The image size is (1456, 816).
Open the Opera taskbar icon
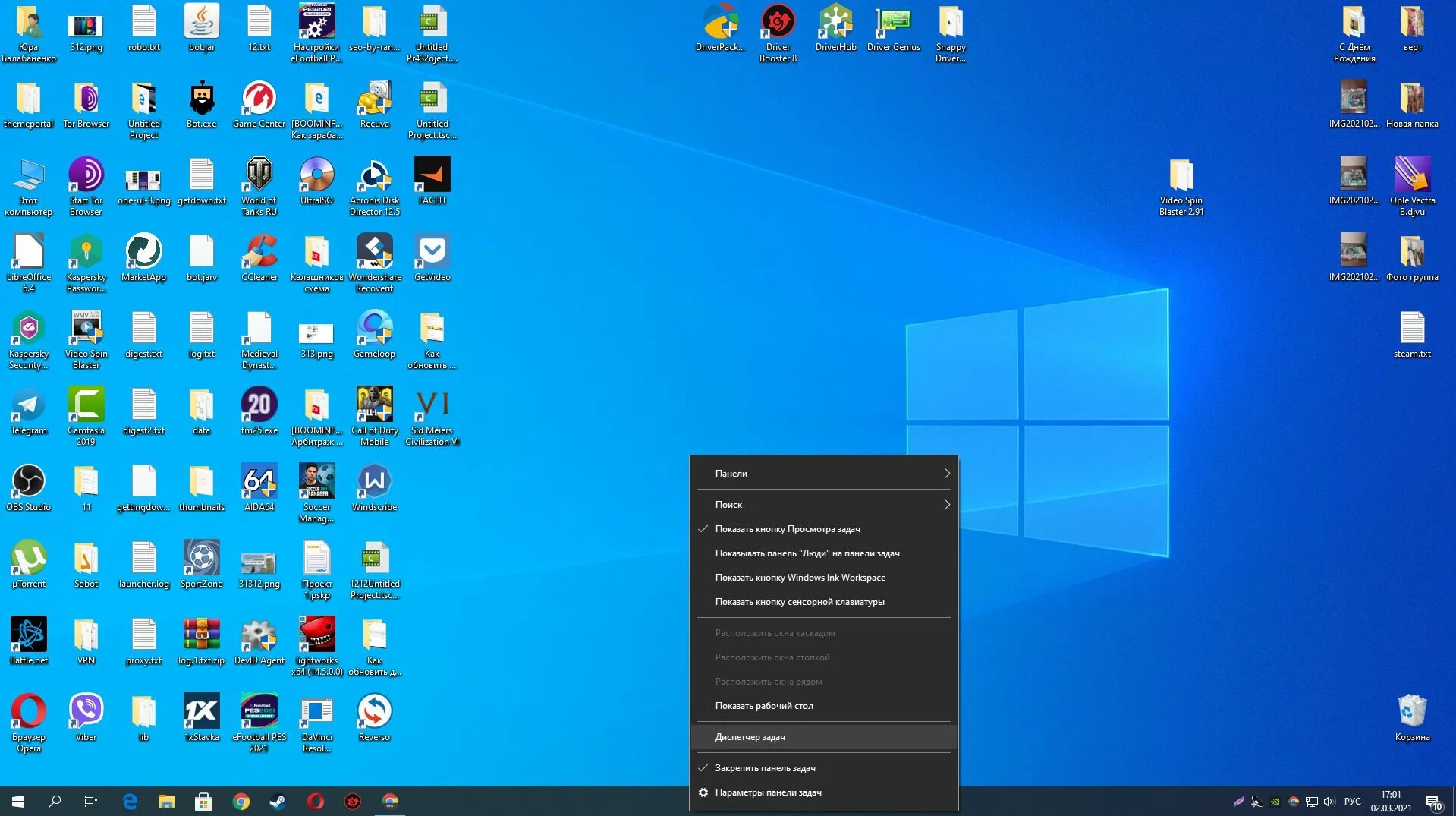click(315, 801)
